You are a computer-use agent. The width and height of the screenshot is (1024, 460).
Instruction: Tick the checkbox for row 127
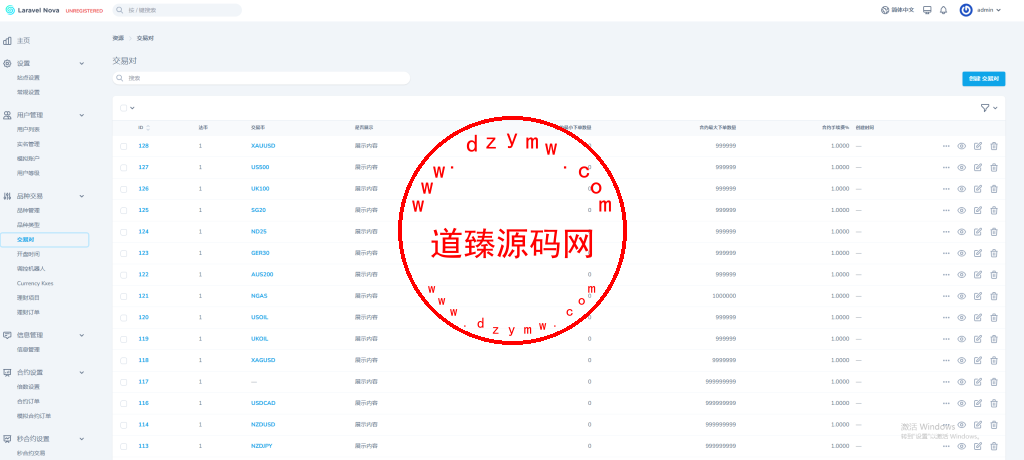pyautogui.click(x=123, y=168)
